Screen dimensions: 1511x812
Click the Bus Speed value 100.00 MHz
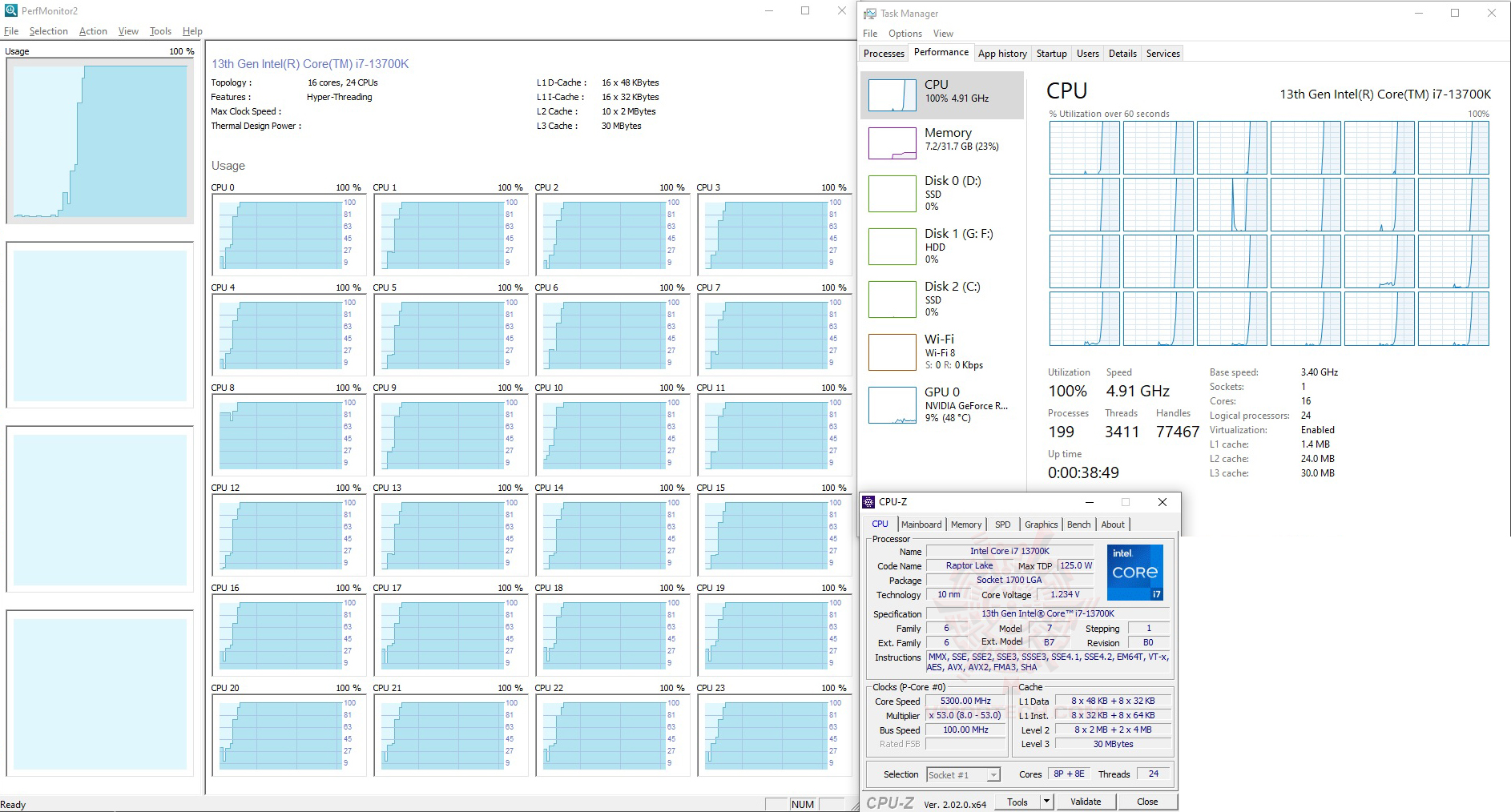pyautogui.click(x=965, y=730)
